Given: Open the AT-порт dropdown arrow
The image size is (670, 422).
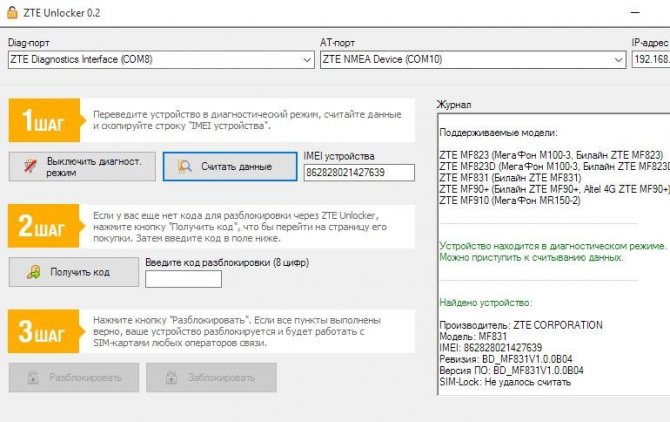Looking at the screenshot, I should click(x=618, y=60).
